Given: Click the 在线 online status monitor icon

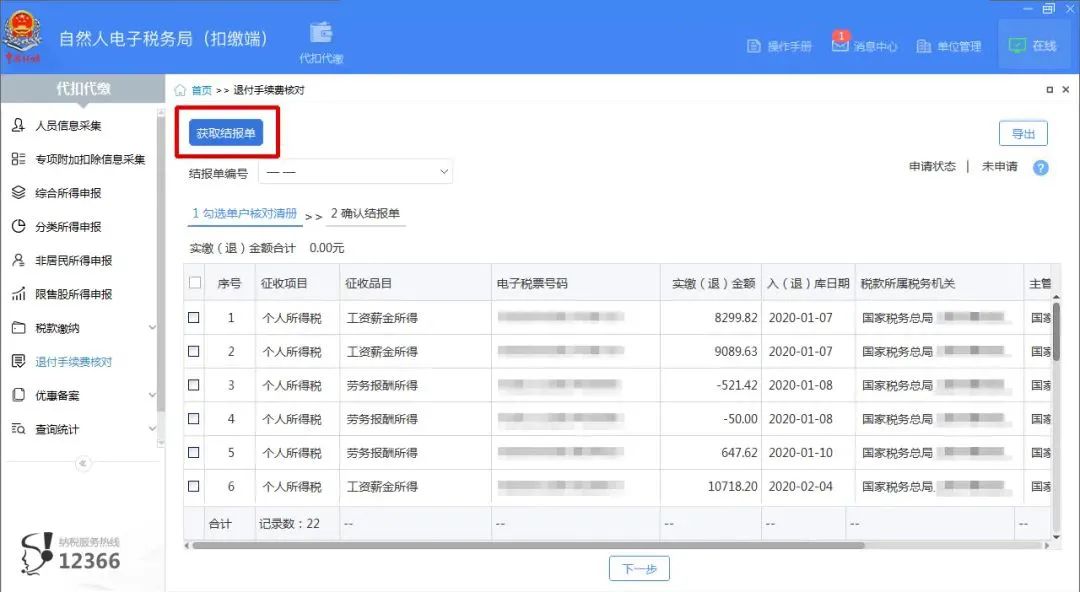Looking at the screenshot, I should click(1017, 45).
